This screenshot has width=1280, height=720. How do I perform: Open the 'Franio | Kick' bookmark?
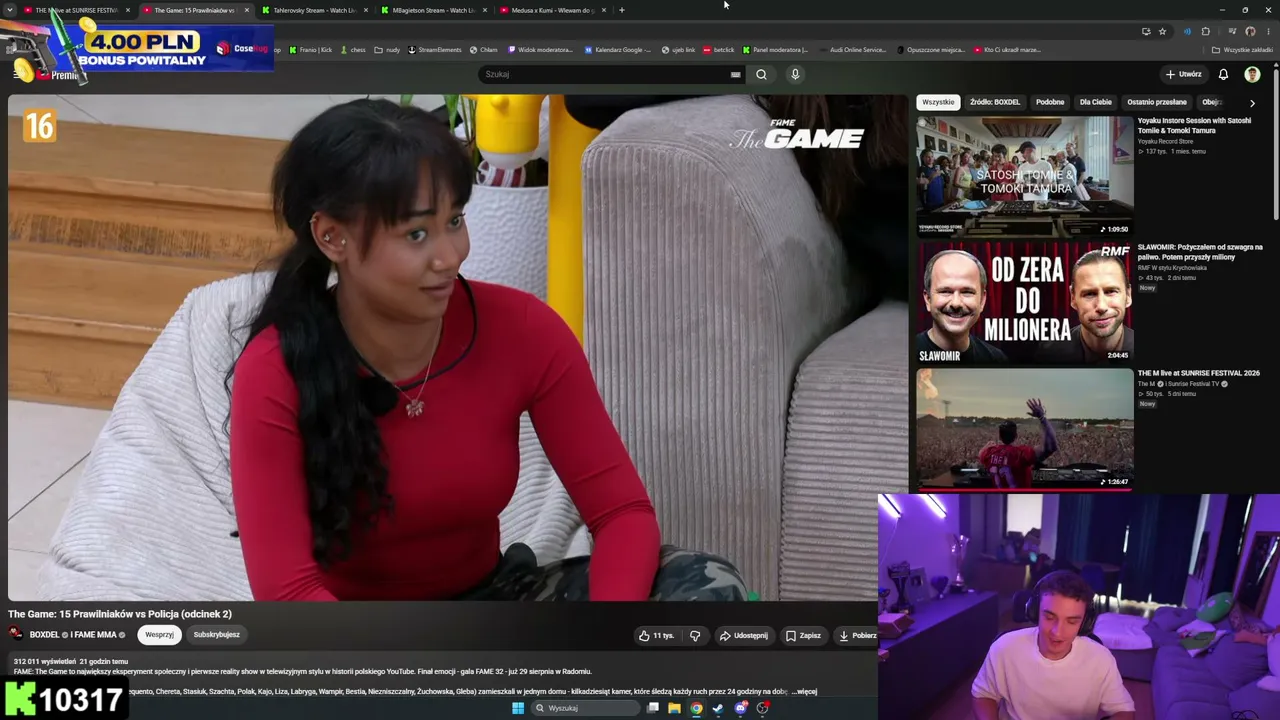click(310, 49)
